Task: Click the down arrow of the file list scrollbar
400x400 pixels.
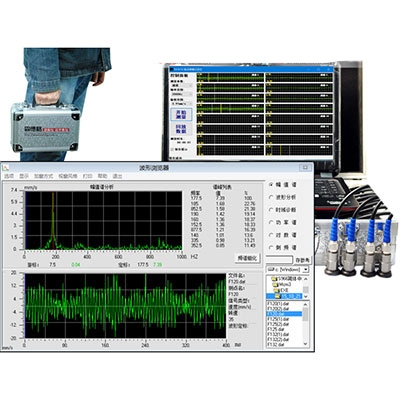Action: 306,344
